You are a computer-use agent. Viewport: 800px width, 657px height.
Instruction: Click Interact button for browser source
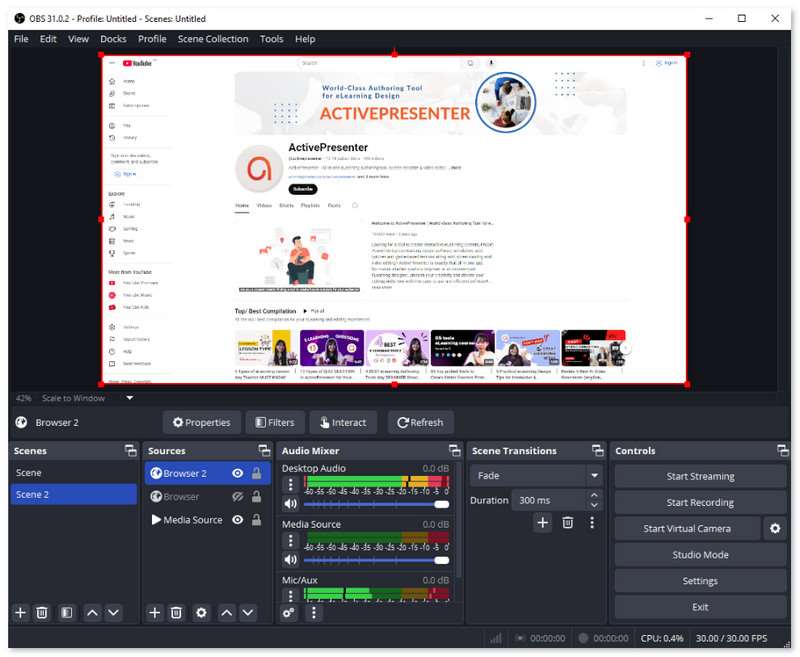343,422
